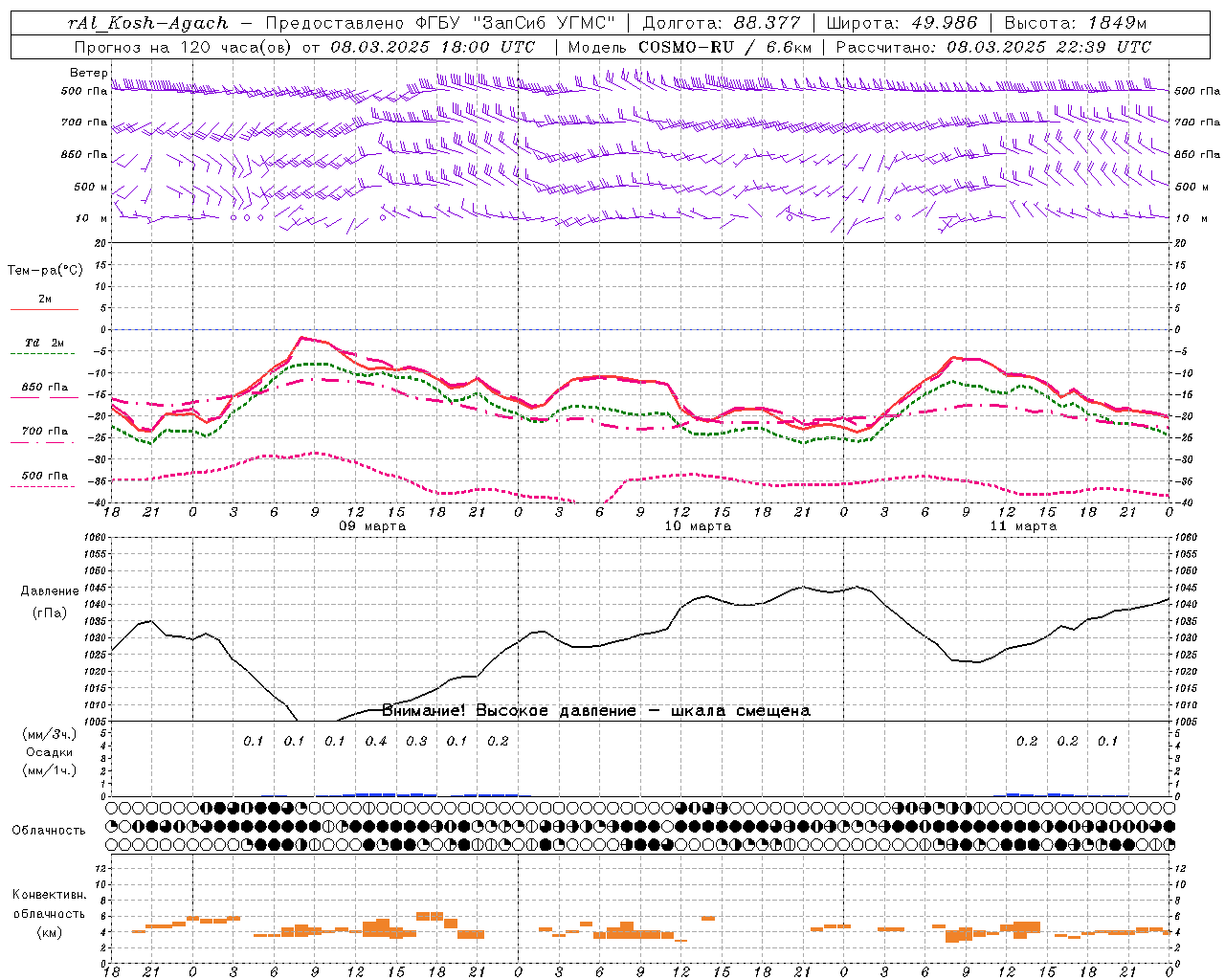Select the 500 гПа legend entry in temperature legend
Screen dimensions: 1225x980
[45, 476]
